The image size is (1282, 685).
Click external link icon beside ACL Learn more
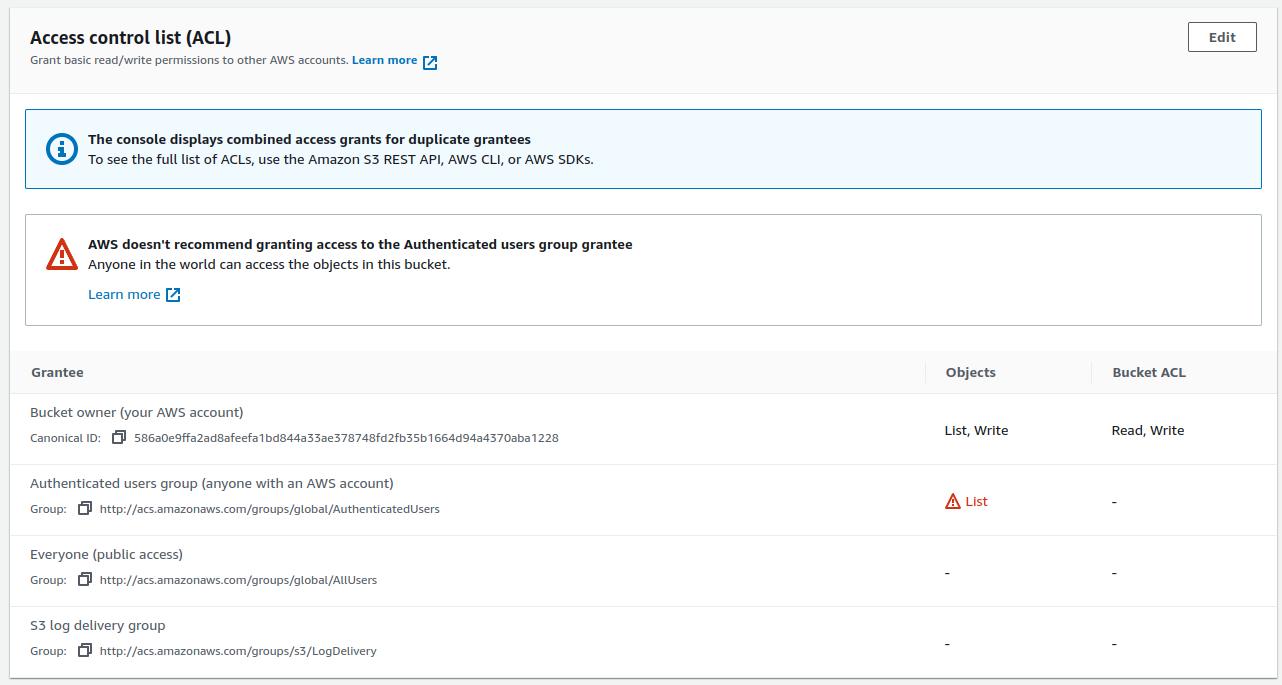click(430, 62)
